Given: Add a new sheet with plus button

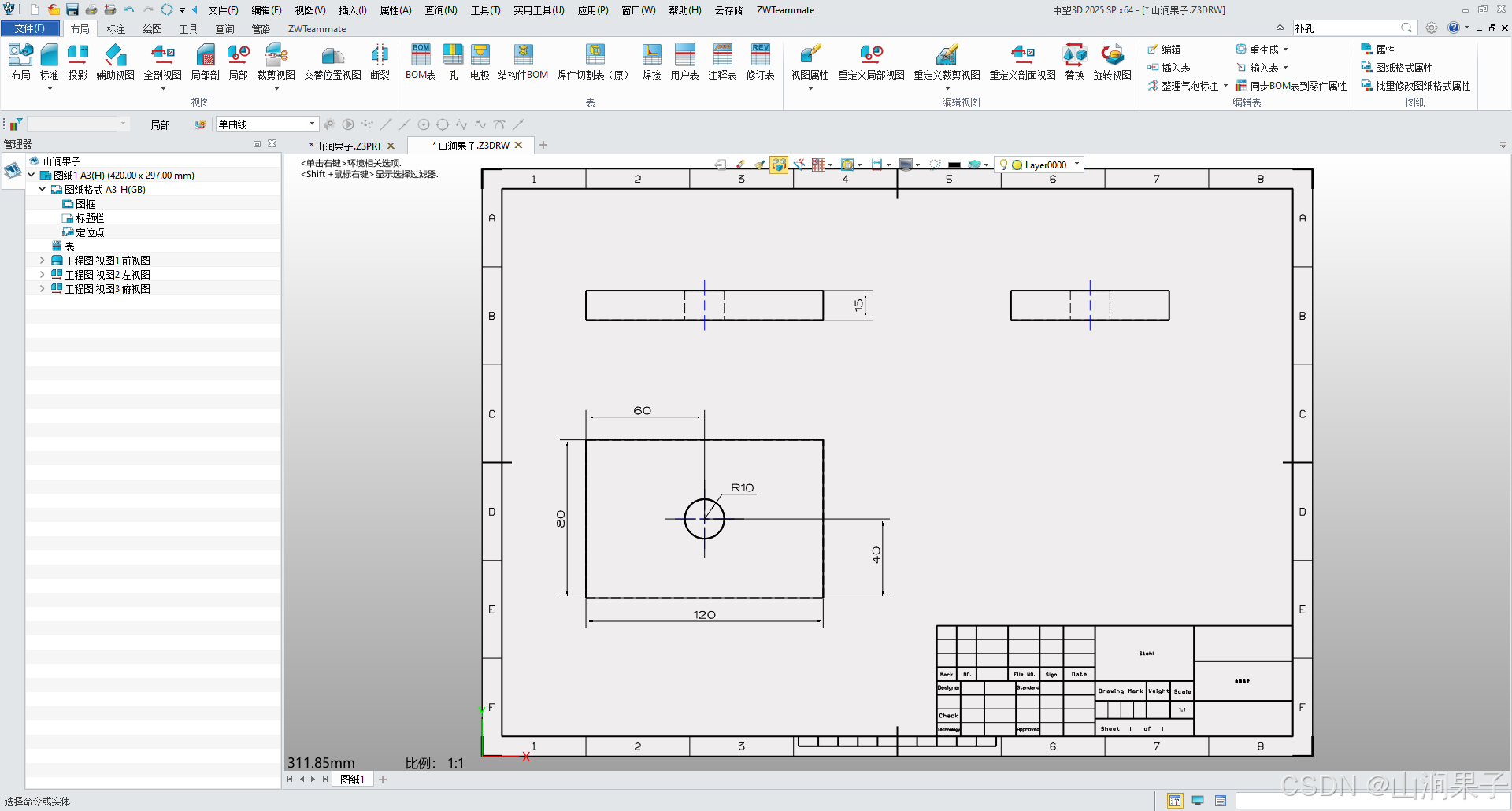Looking at the screenshot, I should [x=383, y=780].
